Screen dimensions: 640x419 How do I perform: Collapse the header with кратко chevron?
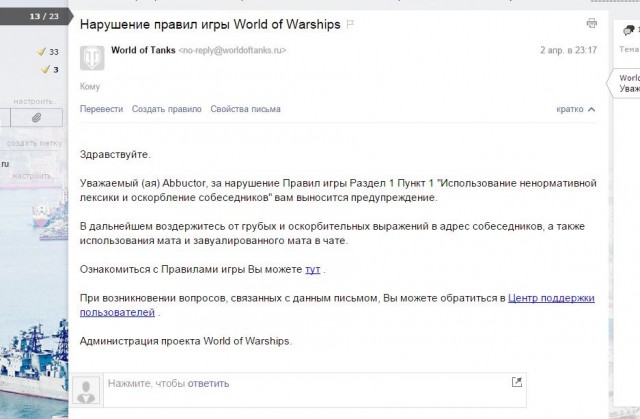pyautogui.click(x=576, y=109)
